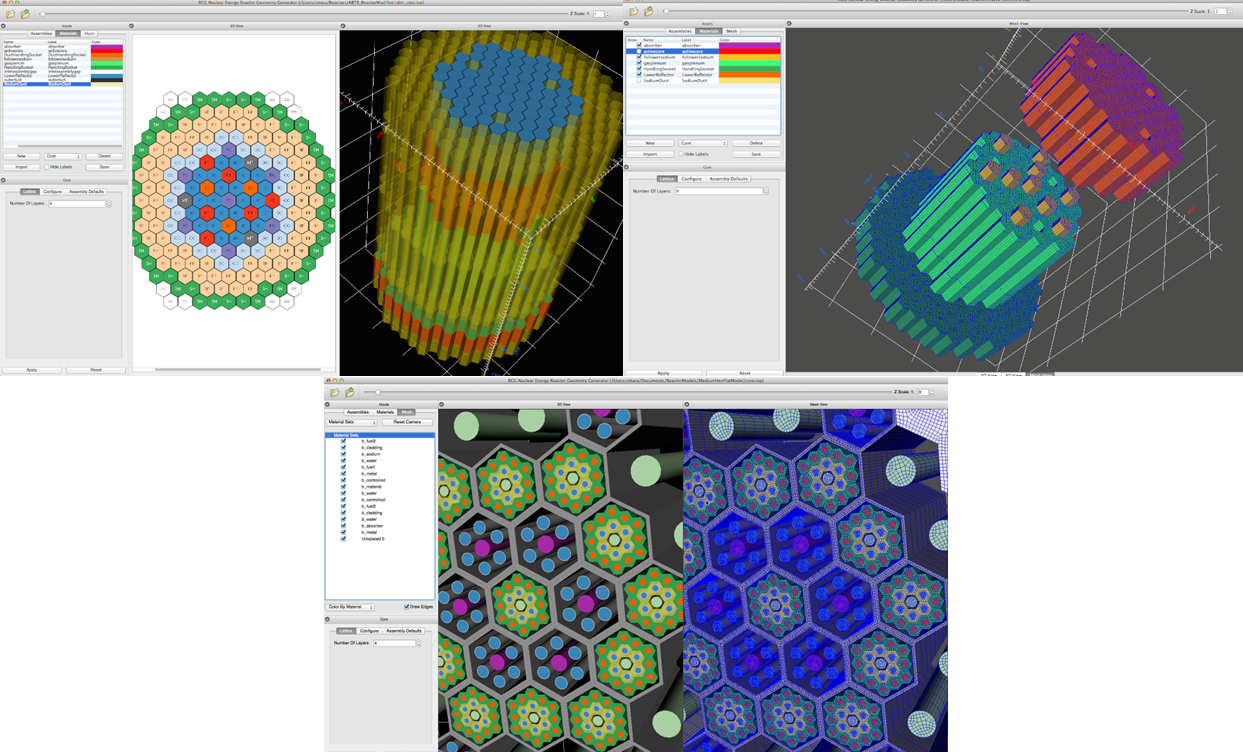Click 2D View panel float icon in top-left window

coord(131,26)
